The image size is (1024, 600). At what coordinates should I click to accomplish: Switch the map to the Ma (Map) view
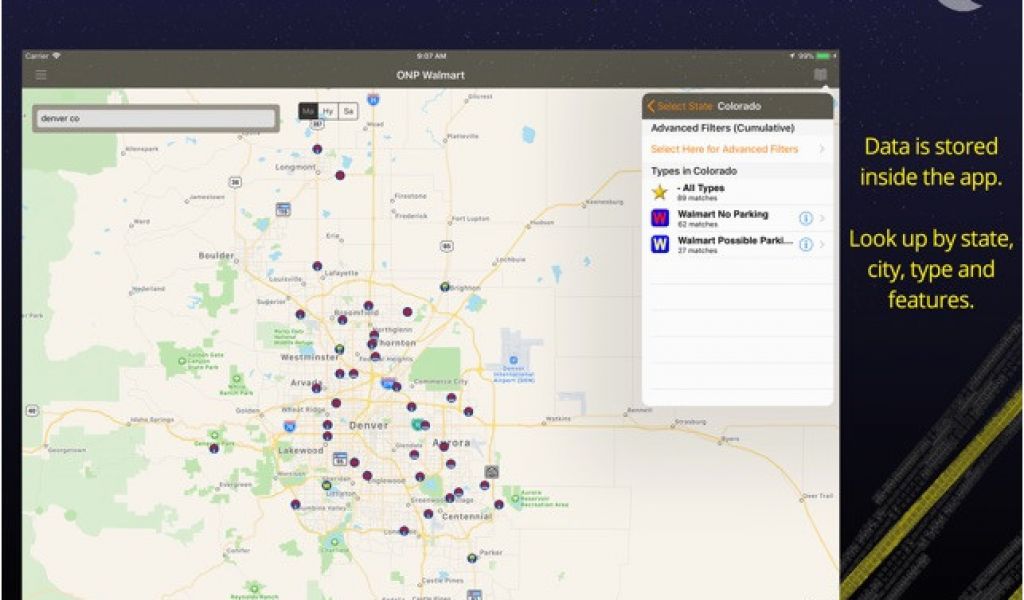point(308,111)
